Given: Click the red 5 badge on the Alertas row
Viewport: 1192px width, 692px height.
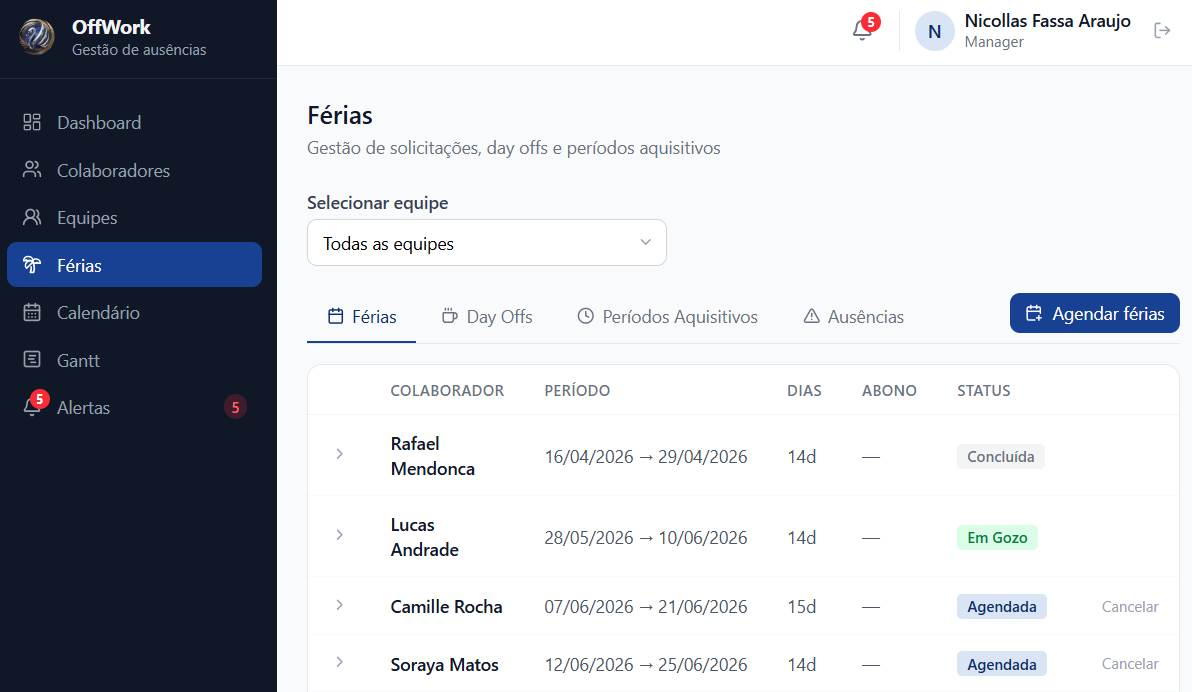Looking at the screenshot, I should tap(235, 408).
